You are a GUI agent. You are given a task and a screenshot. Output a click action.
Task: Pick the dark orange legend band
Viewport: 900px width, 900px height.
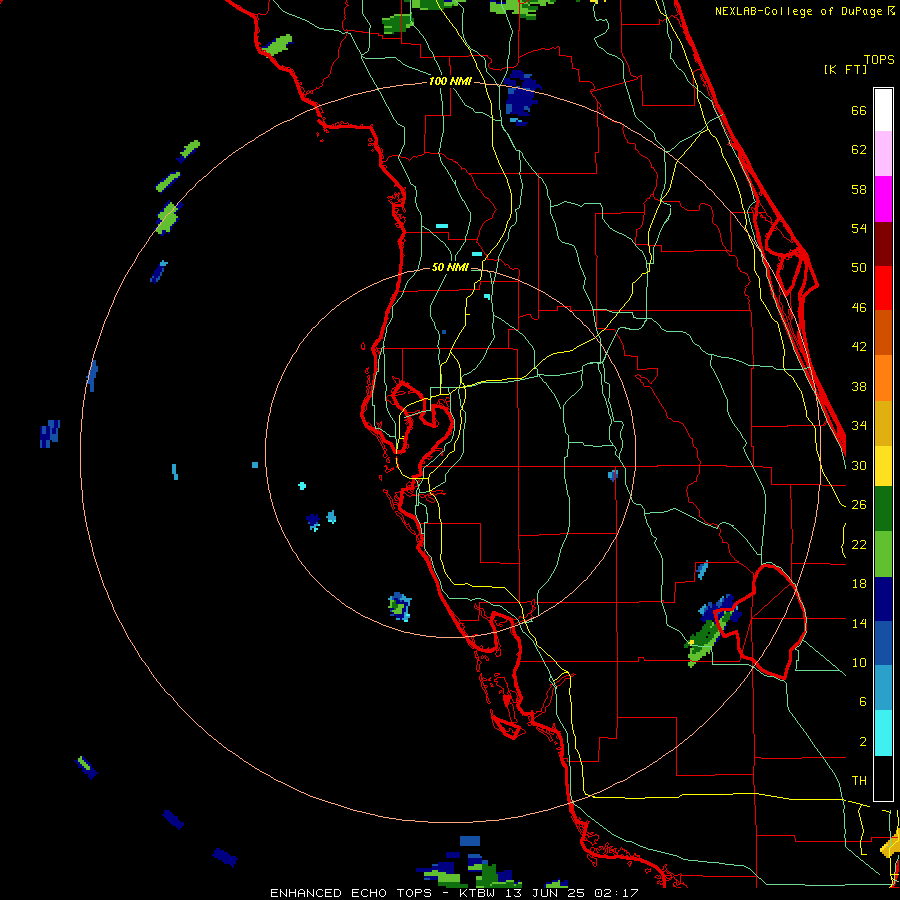pos(883,332)
